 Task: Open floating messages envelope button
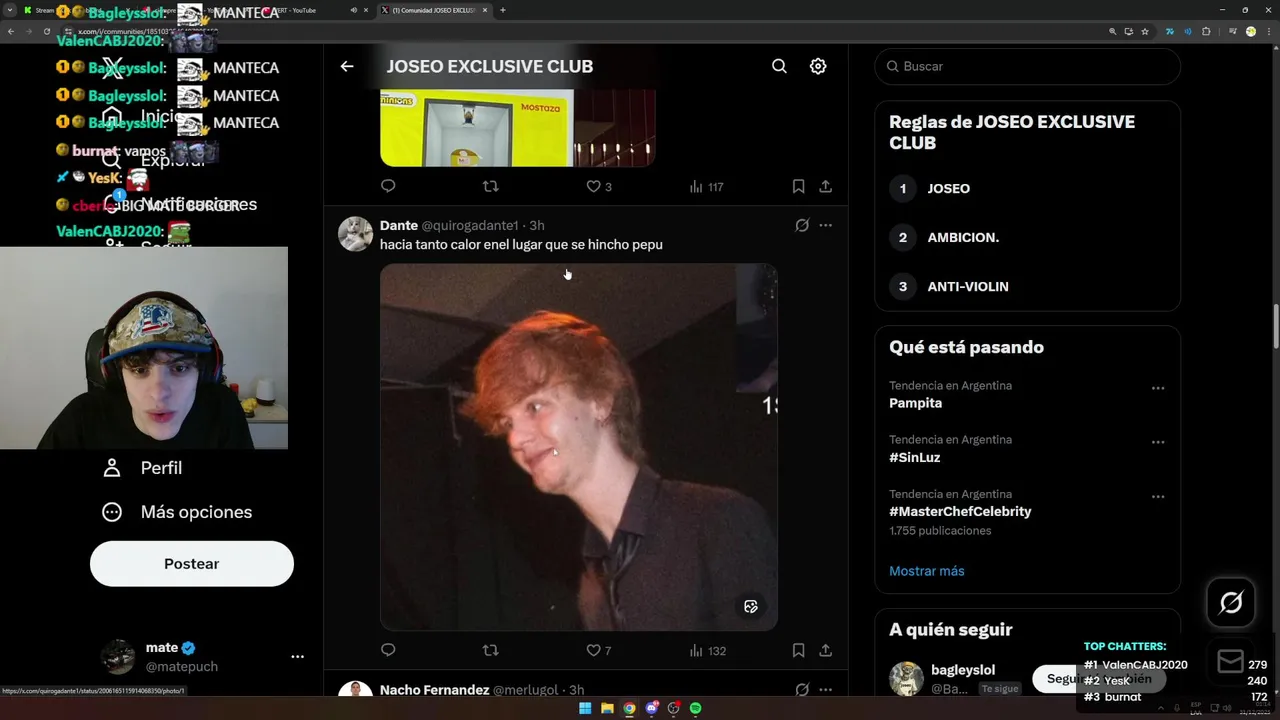point(1231,661)
